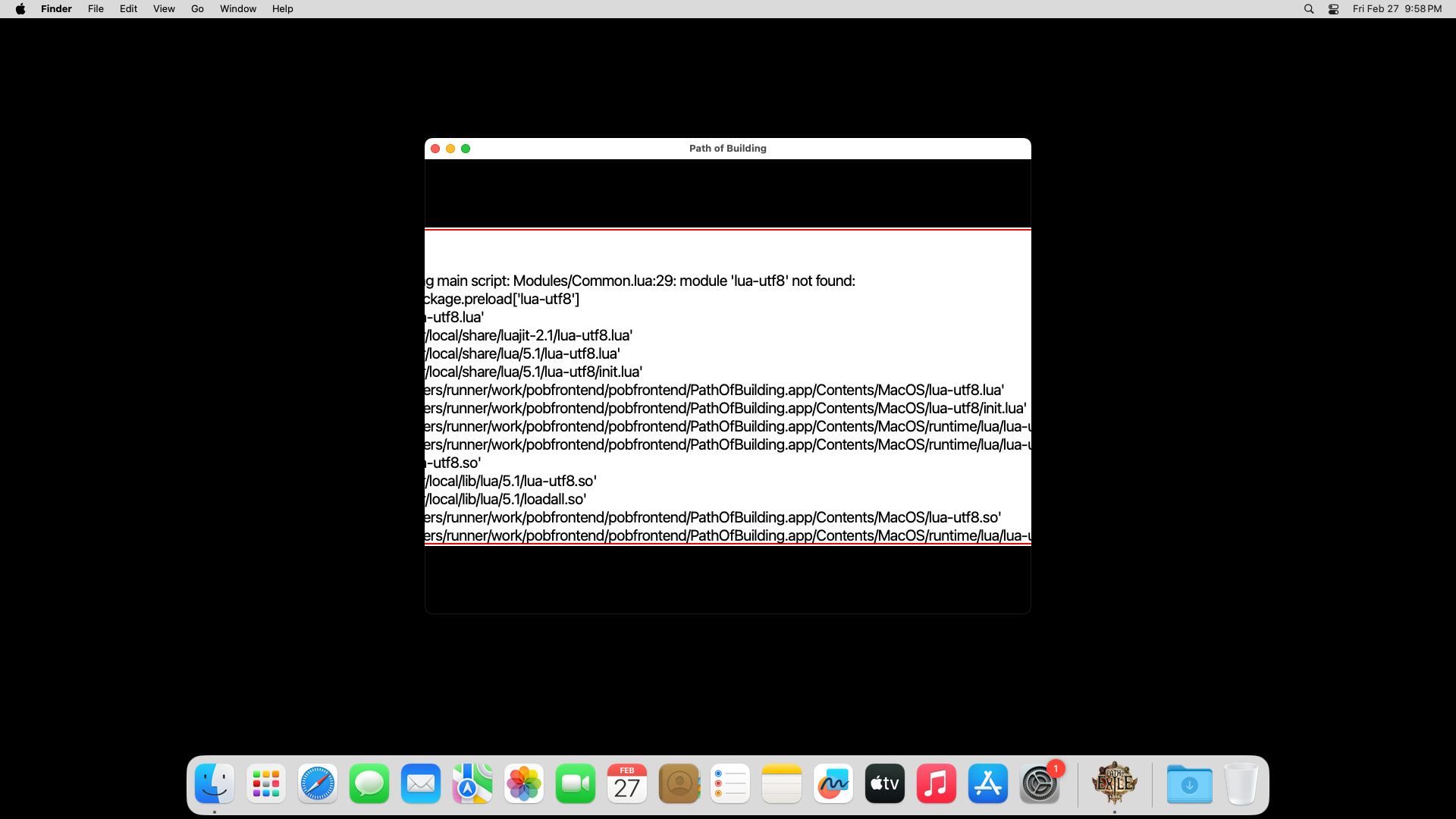This screenshot has height=819, width=1456.
Task: Open Launchpad from the Dock
Action: coord(266,783)
